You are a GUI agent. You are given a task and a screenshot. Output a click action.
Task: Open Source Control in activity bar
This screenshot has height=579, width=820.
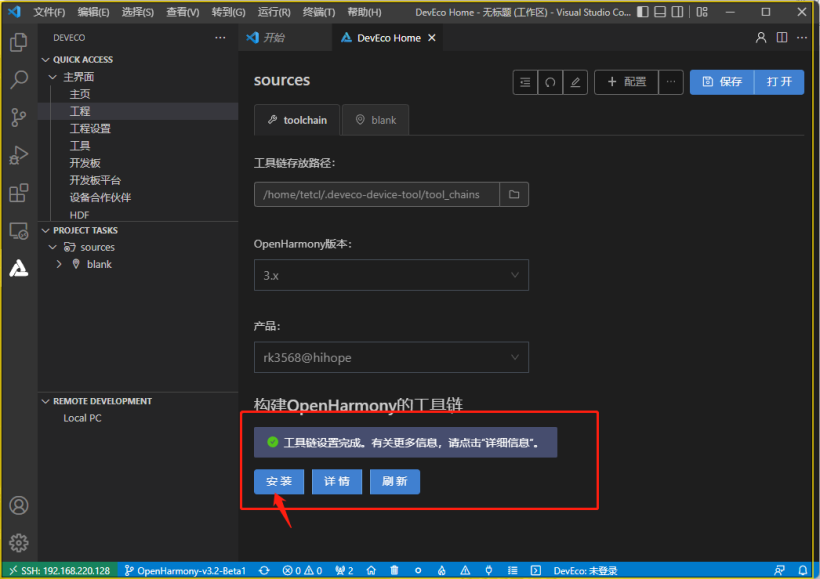click(x=18, y=118)
